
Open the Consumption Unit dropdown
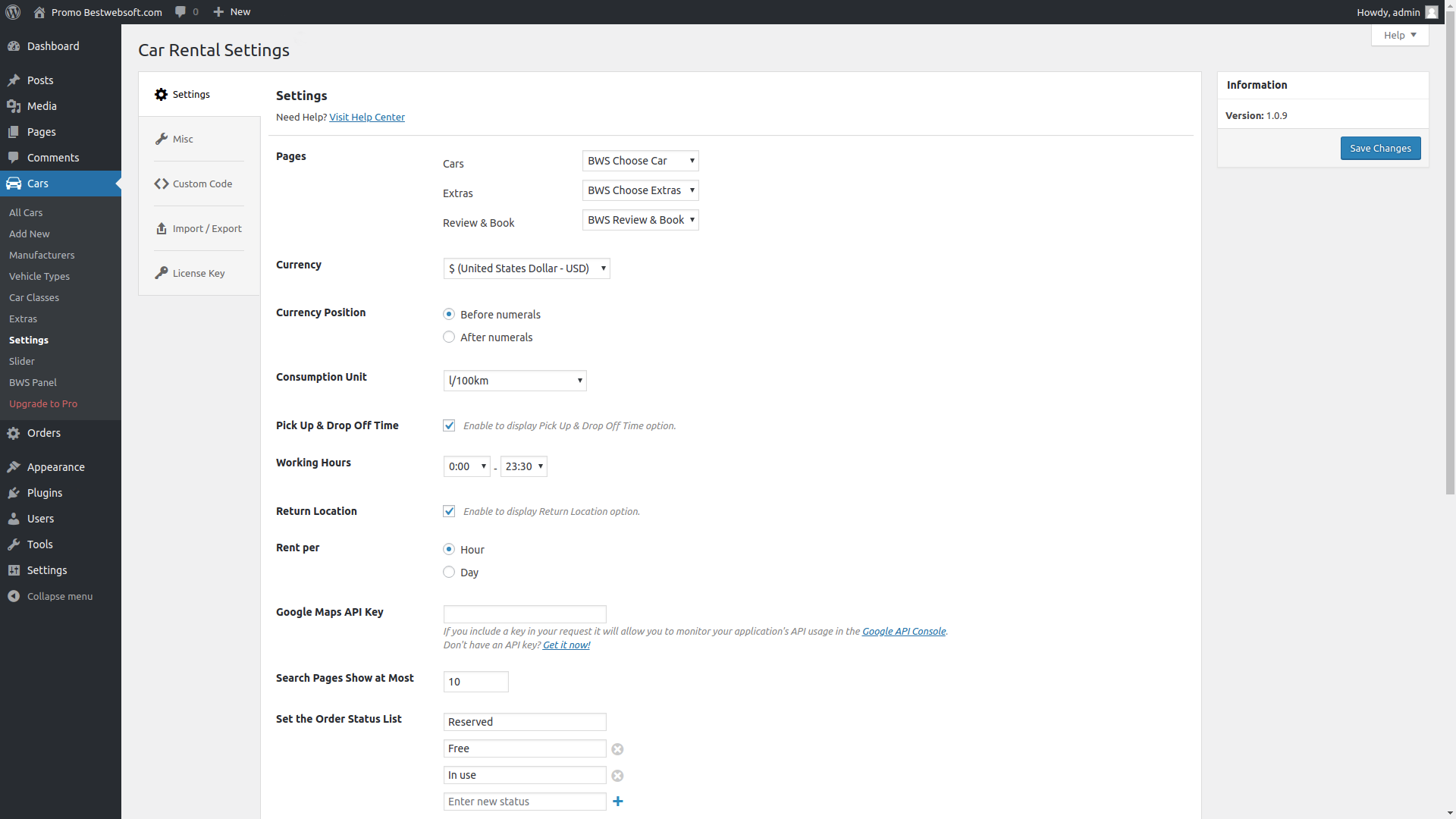point(515,381)
